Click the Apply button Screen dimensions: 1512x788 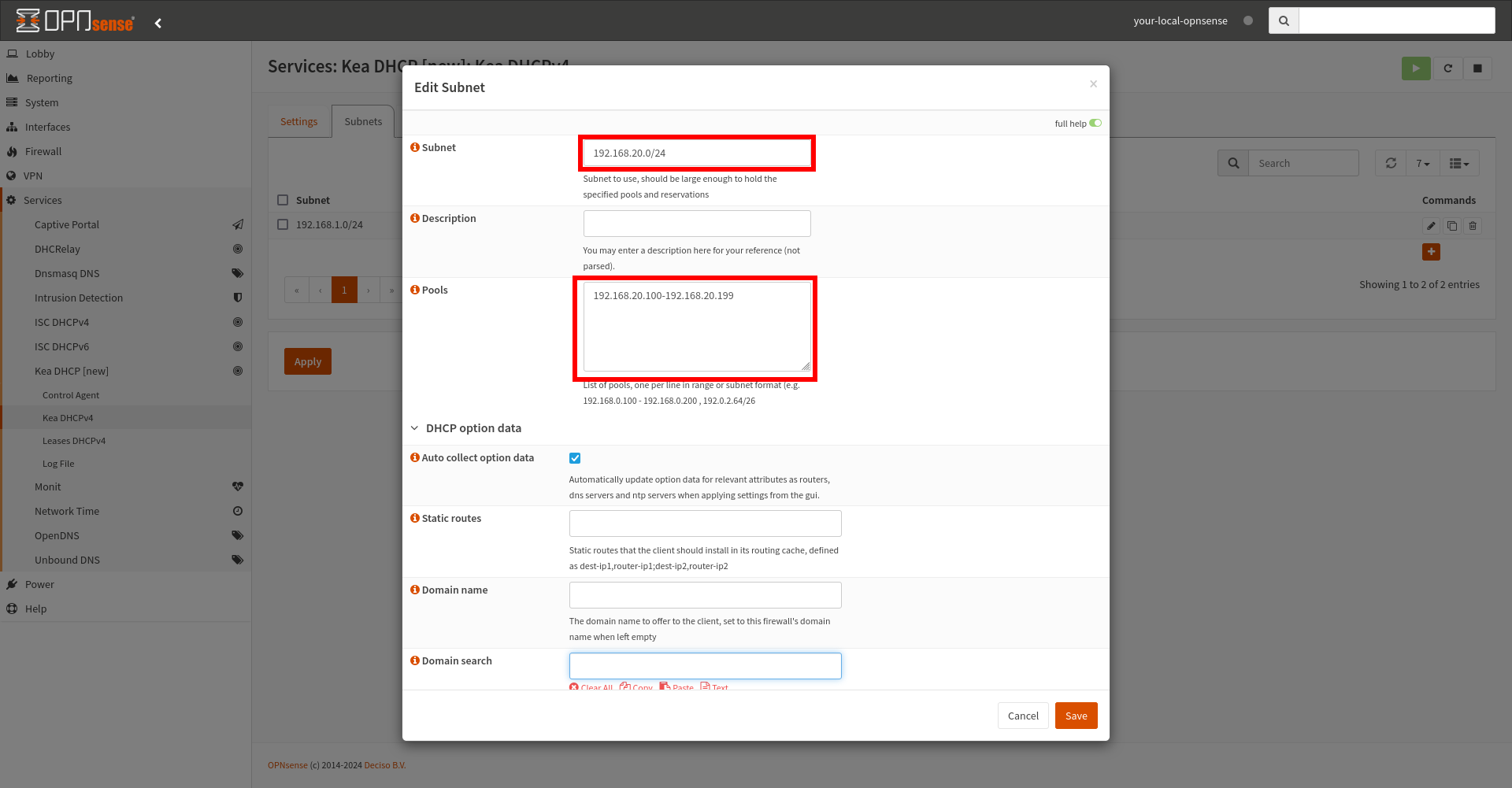[x=308, y=361]
